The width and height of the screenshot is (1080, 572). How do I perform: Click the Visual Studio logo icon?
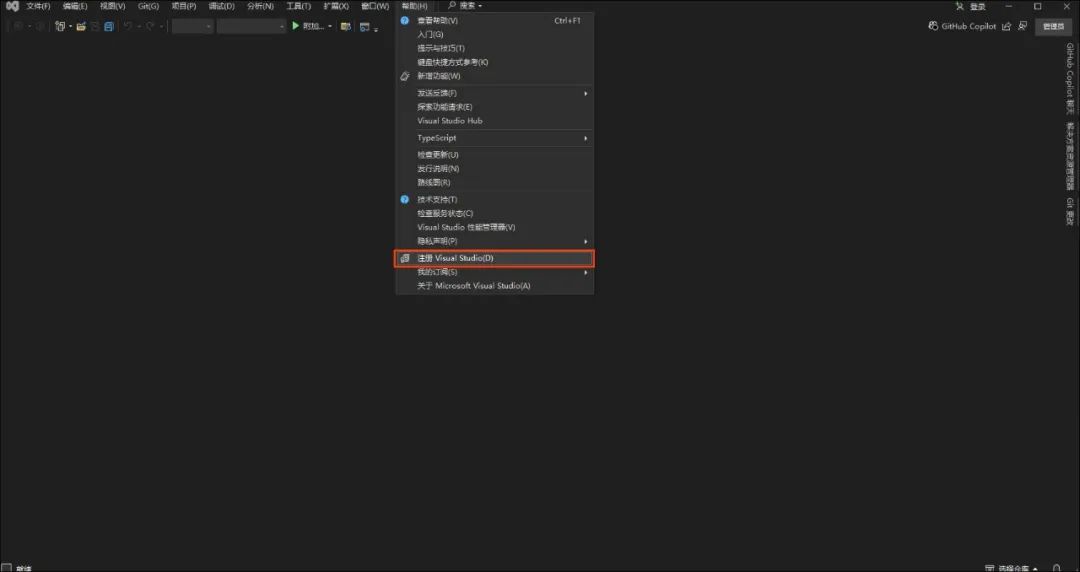[12, 6]
